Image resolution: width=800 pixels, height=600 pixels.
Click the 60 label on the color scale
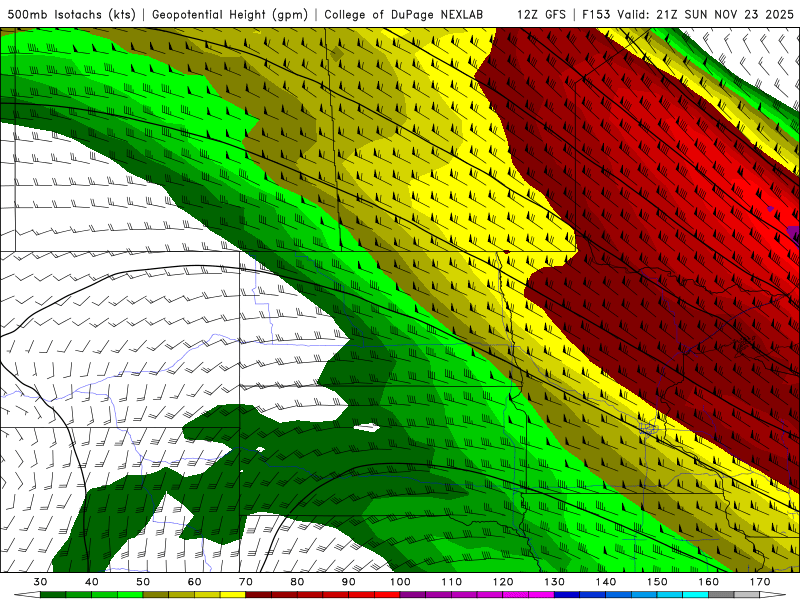pyautogui.click(x=194, y=582)
